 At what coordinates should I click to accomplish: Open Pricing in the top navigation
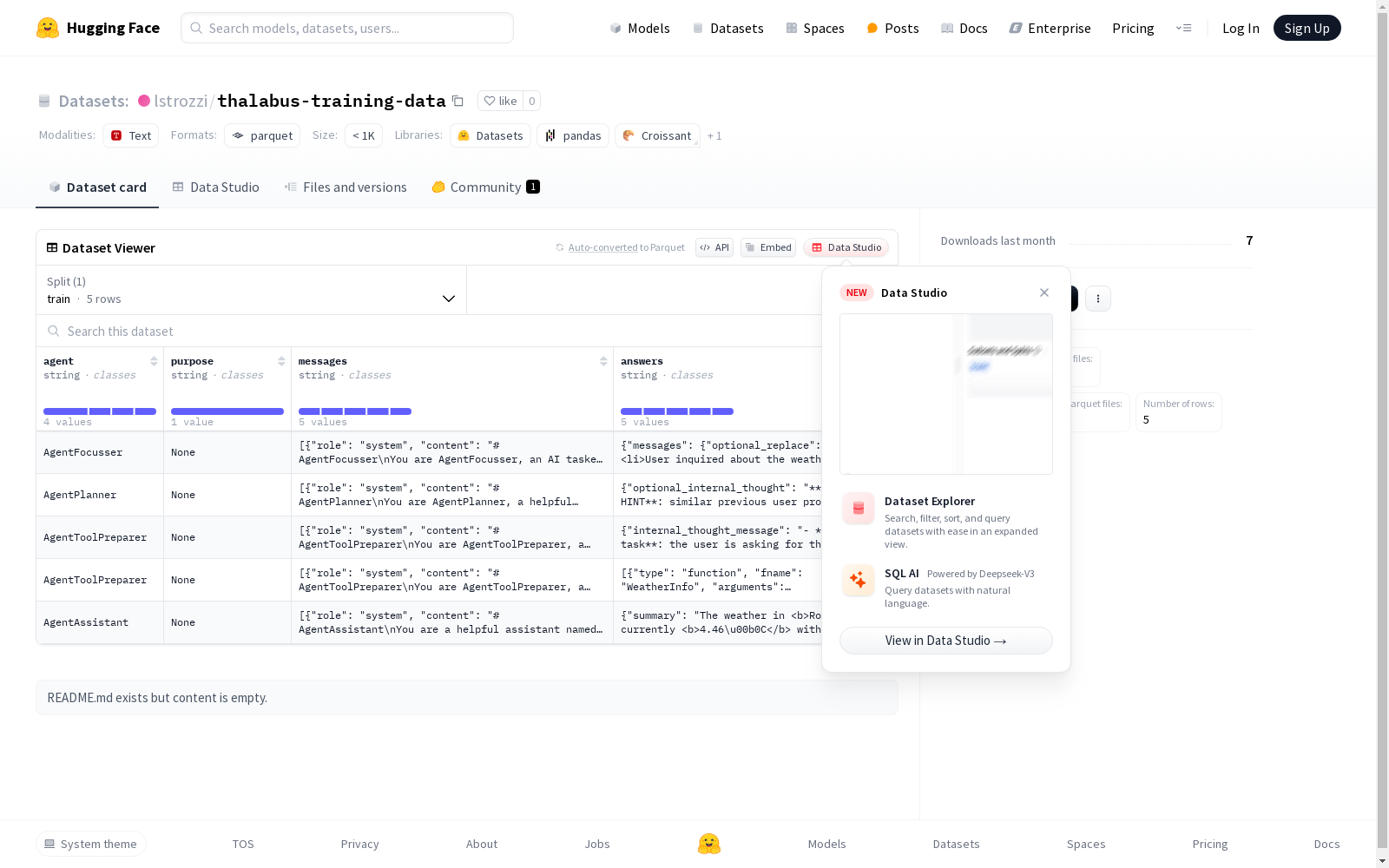tap(1133, 28)
